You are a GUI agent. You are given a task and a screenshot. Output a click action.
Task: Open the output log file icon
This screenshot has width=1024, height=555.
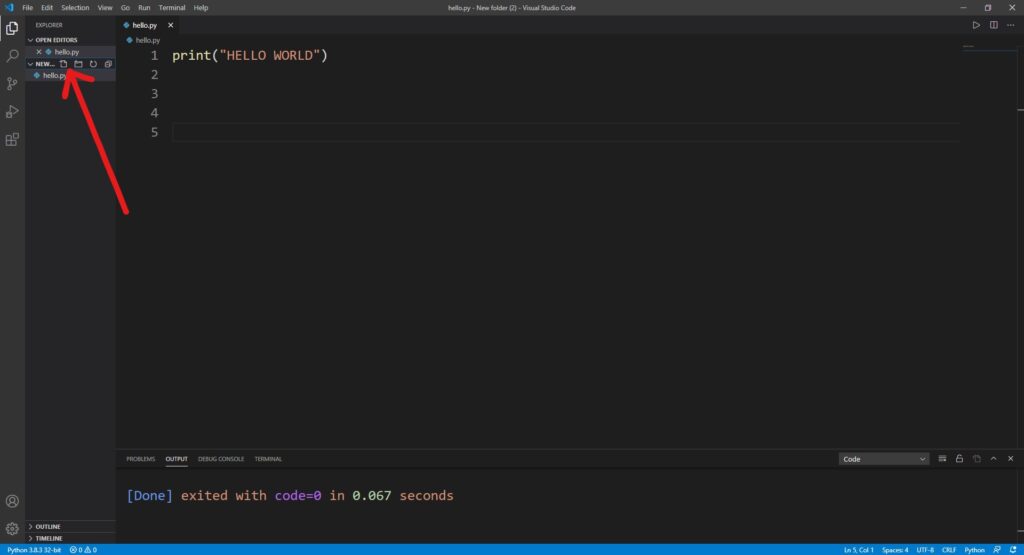[976, 458]
